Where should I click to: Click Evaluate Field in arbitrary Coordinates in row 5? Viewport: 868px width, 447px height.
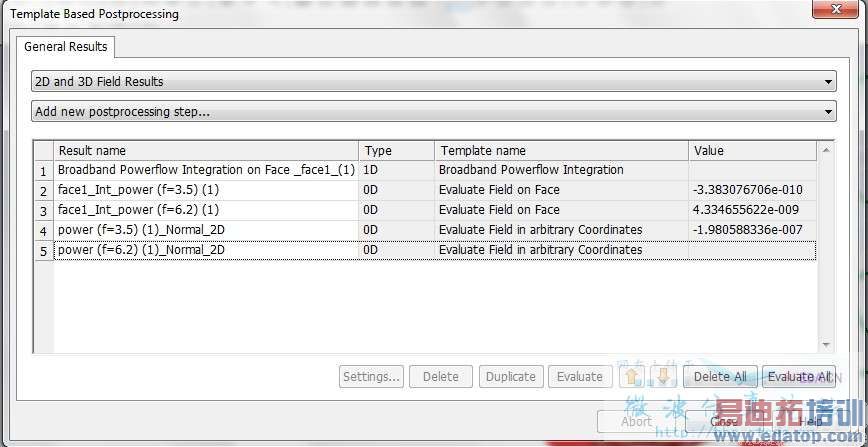[x=562, y=250]
